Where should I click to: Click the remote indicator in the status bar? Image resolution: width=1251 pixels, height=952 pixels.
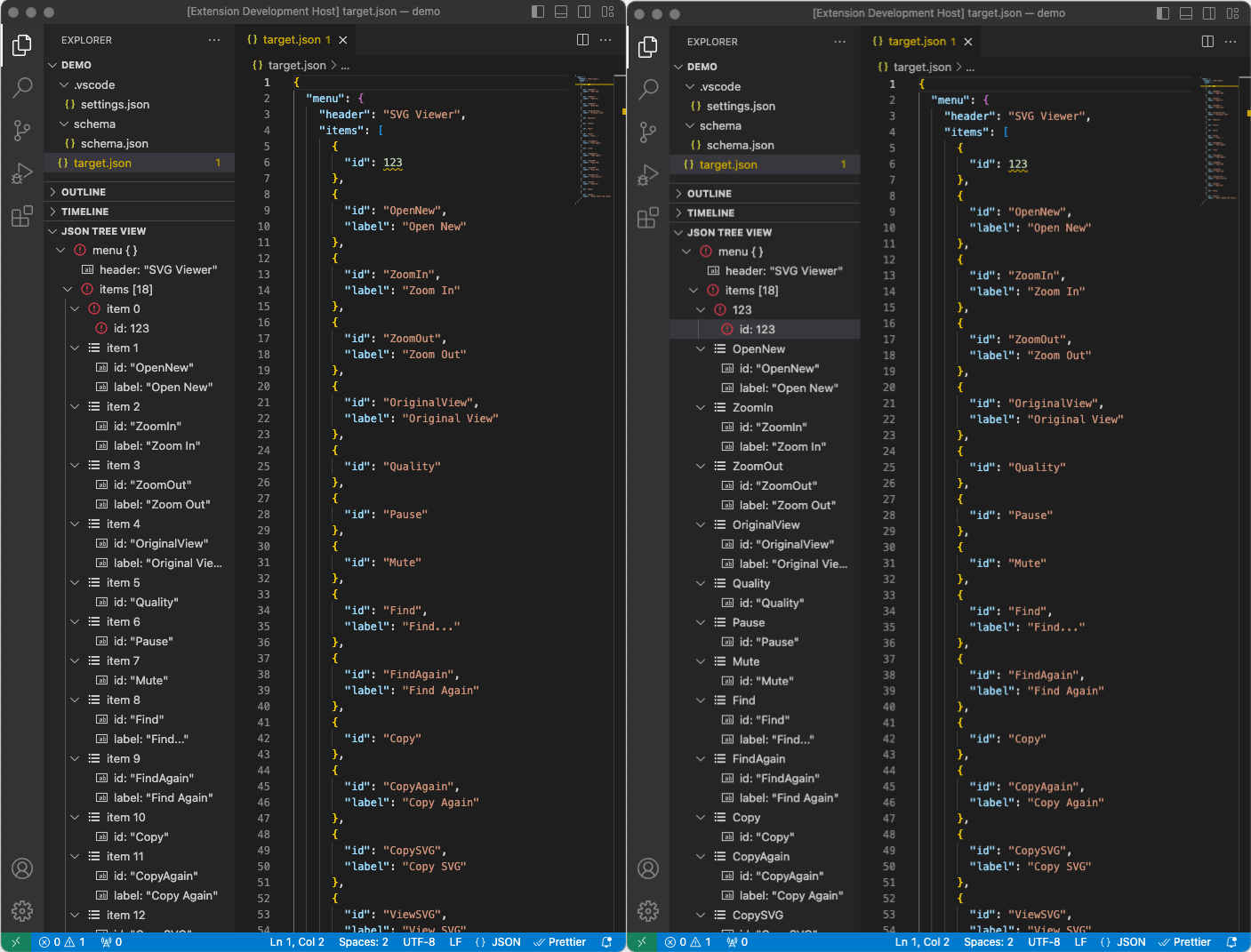18,941
